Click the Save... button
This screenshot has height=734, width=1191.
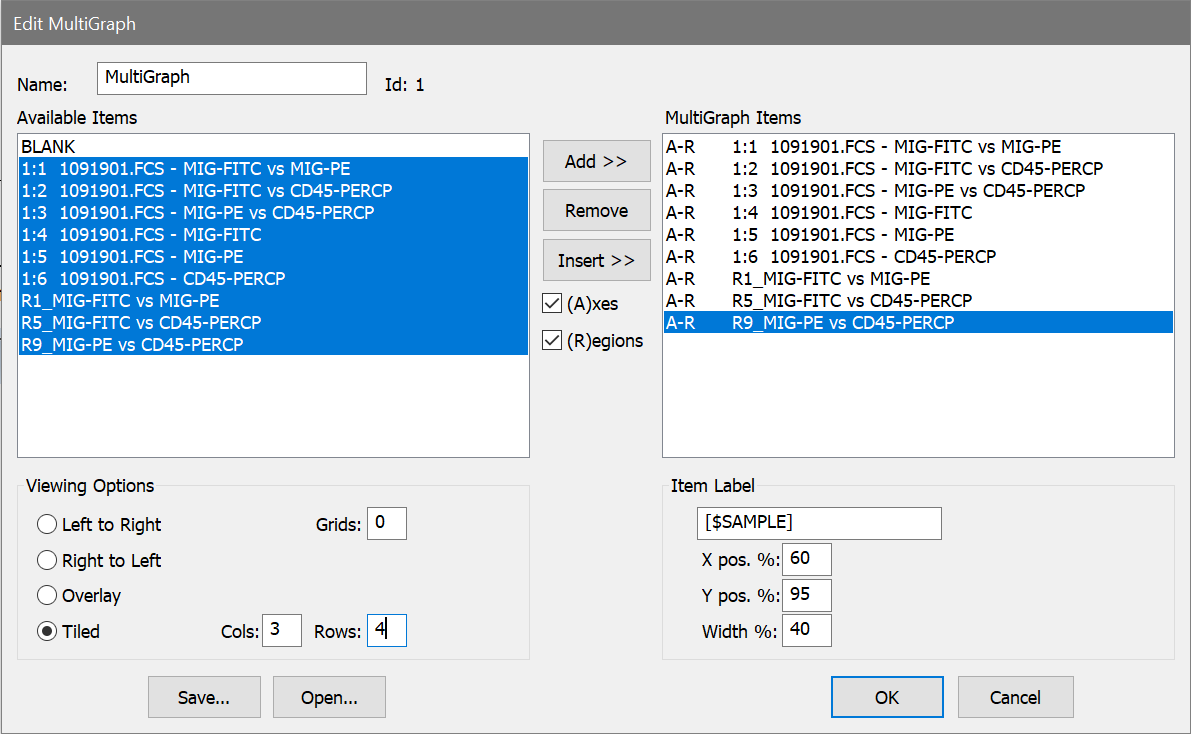pyautogui.click(x=204, y=697)
